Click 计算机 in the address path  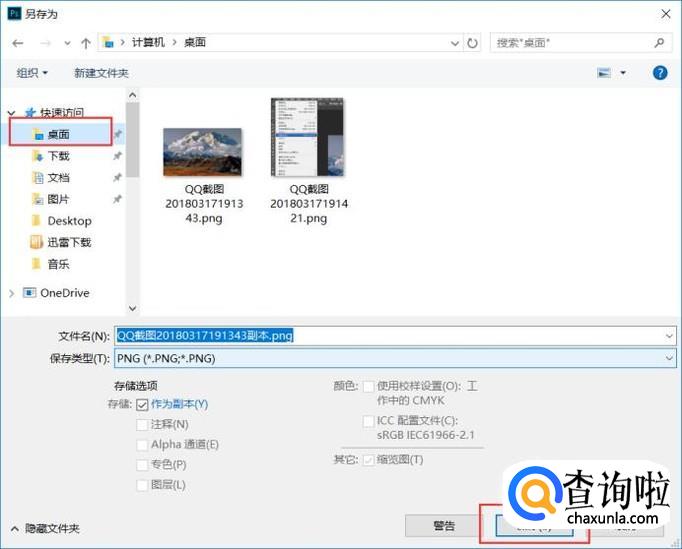click(x=148, y=42)
